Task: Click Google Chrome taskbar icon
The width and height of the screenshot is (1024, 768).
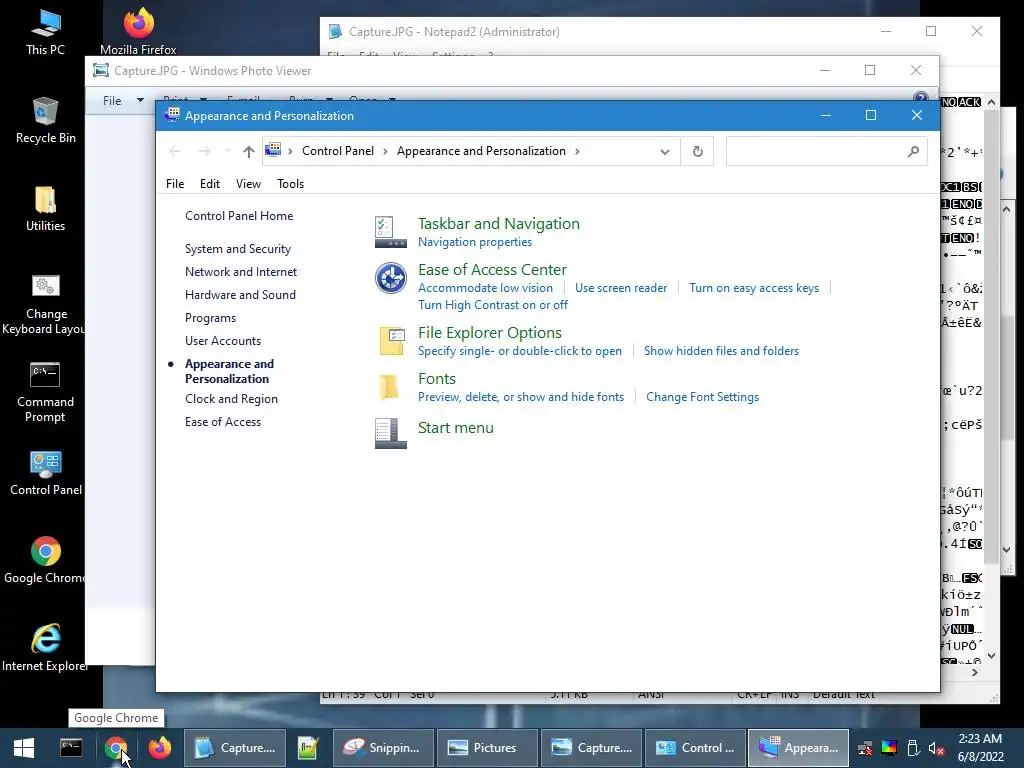Action: [115, 748]
